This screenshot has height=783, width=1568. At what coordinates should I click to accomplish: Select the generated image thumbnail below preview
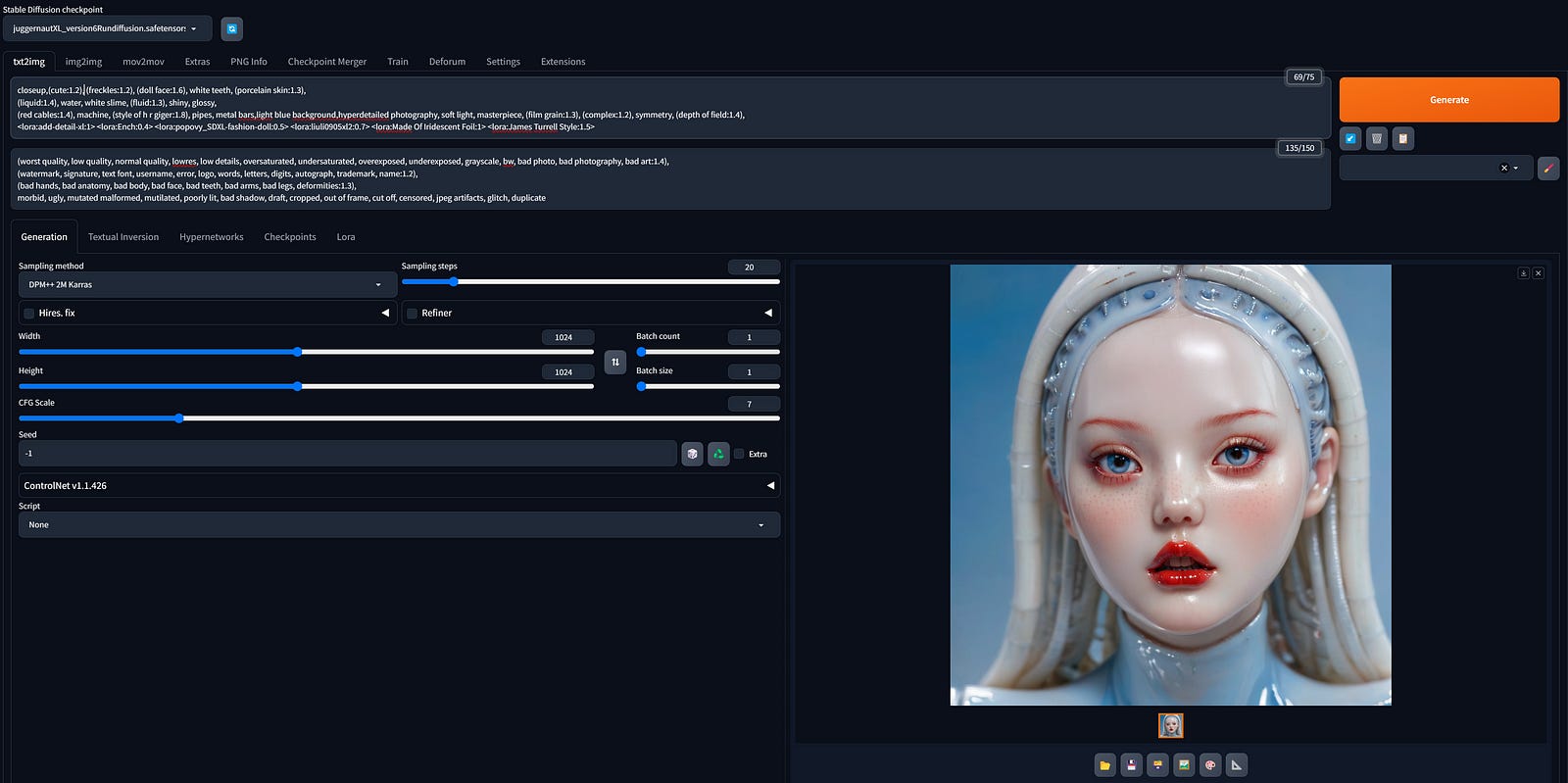point(1170,725)
